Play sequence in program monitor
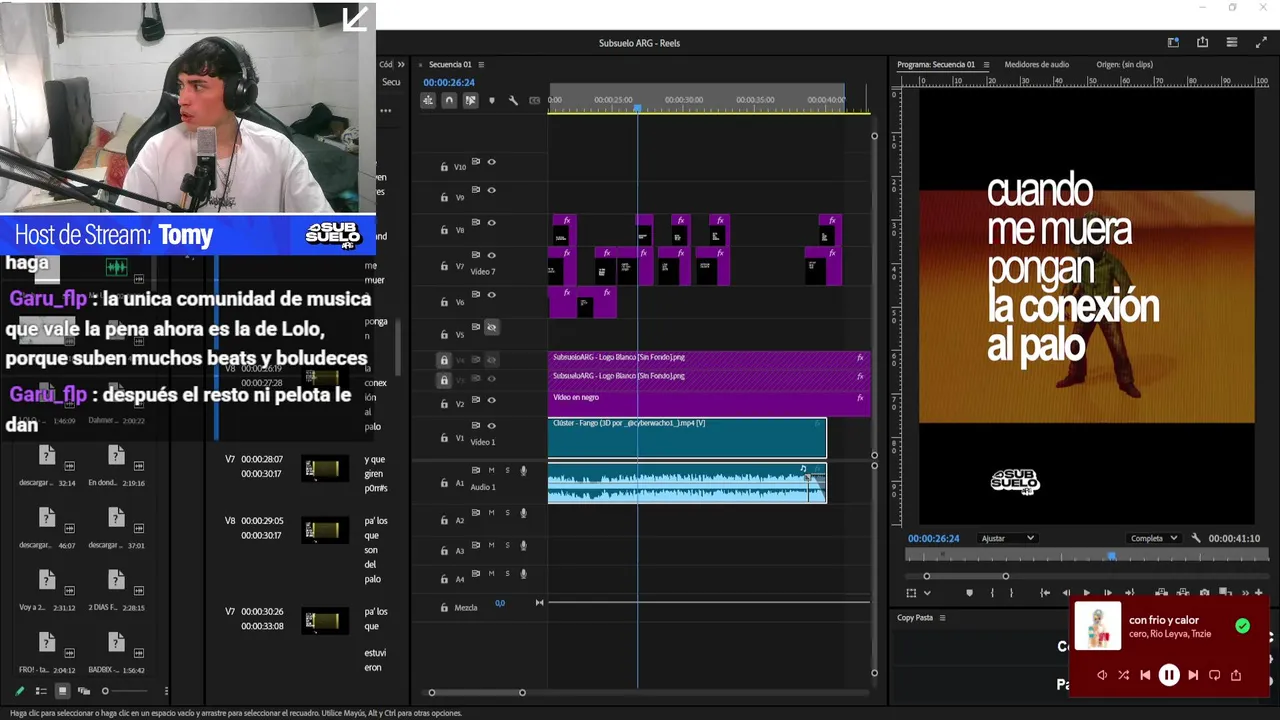Viewport: 1280px width, 720px height. (x=1087, y=593)
